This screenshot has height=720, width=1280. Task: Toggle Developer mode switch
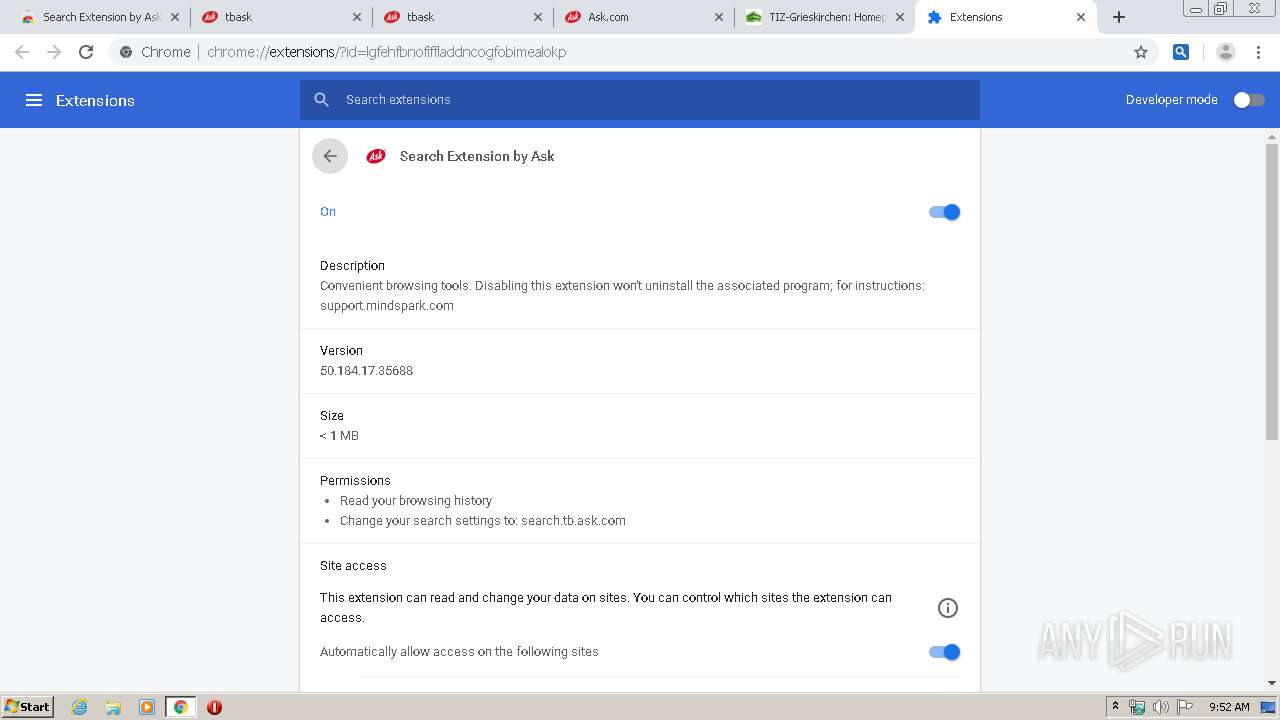[1249, 100]
